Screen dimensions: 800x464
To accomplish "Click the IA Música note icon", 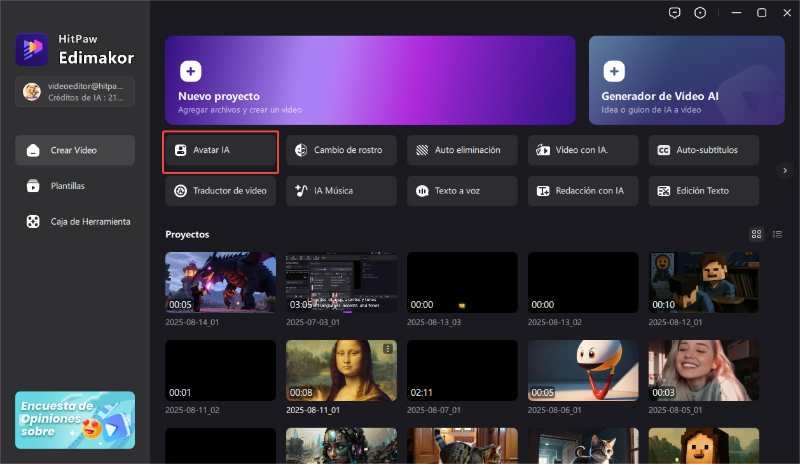I will point(301,190).
